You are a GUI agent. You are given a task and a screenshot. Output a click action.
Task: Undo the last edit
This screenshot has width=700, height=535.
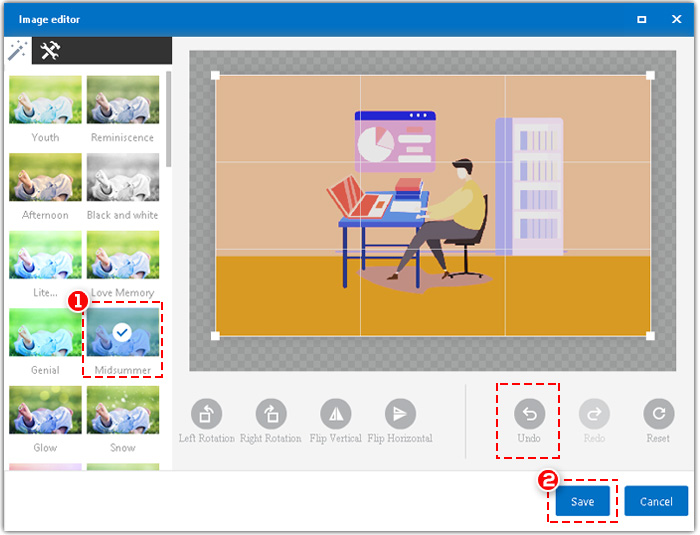[529, 414]
